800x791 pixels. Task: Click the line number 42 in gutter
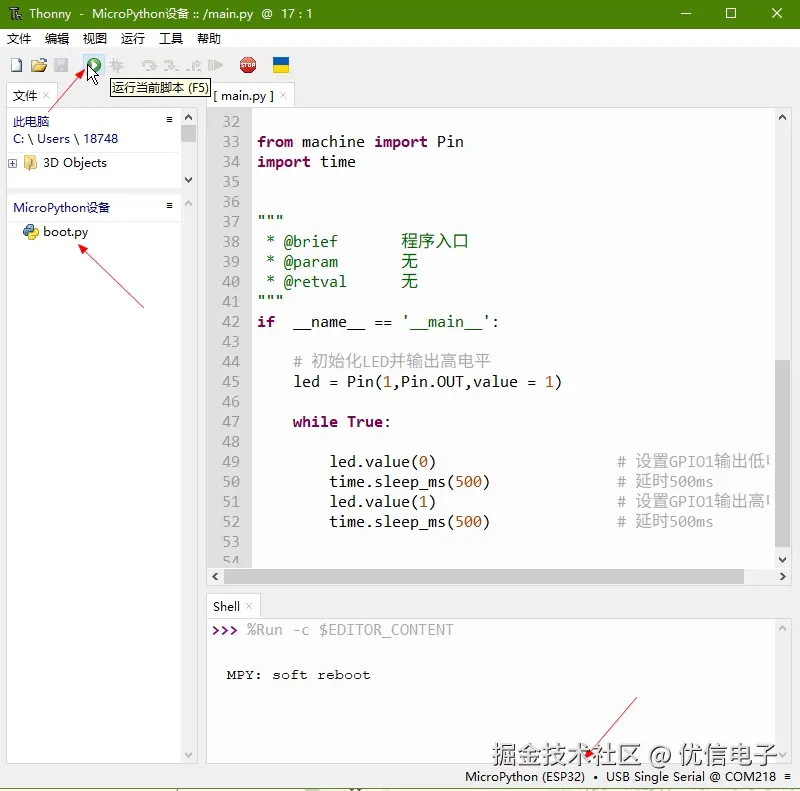pos(231,322)
